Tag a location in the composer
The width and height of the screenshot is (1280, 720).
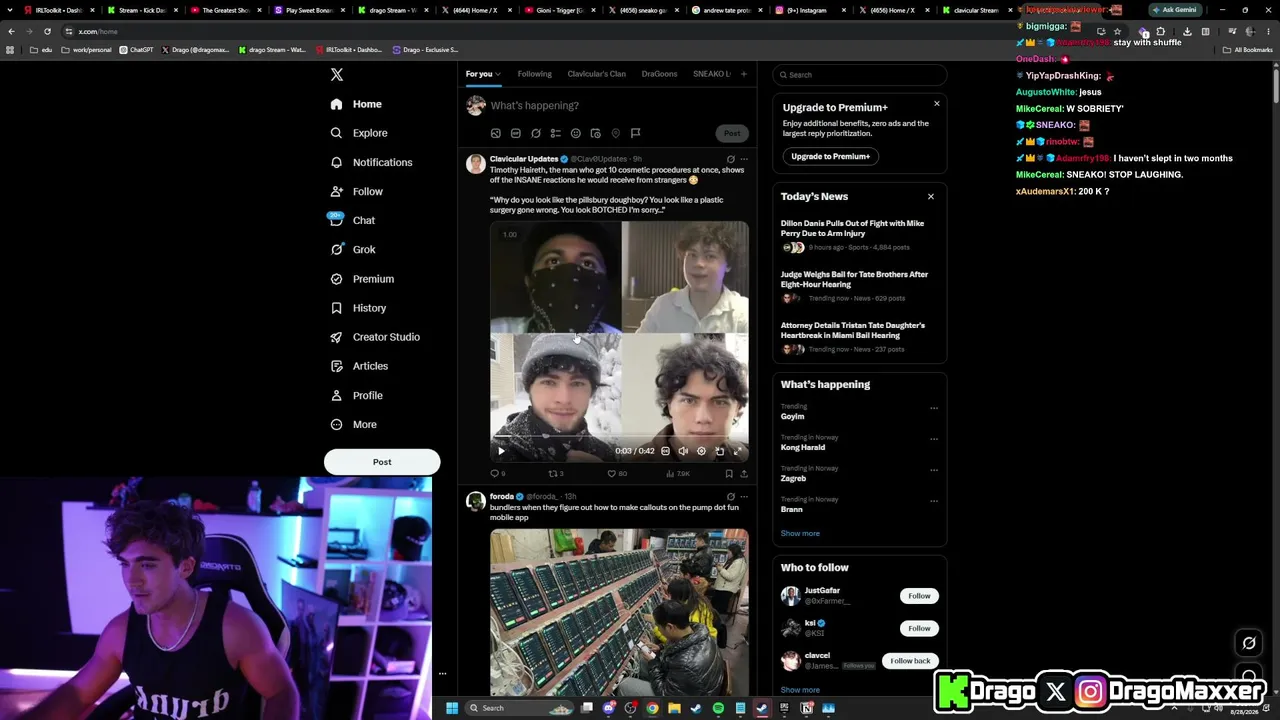(615, 133)
